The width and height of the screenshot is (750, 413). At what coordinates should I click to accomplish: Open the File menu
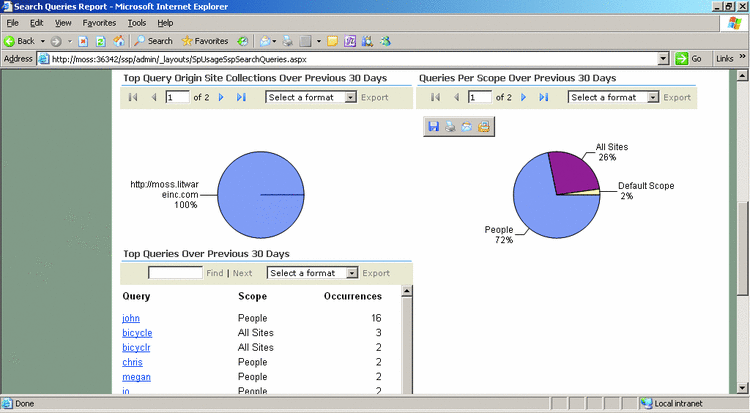12,23
